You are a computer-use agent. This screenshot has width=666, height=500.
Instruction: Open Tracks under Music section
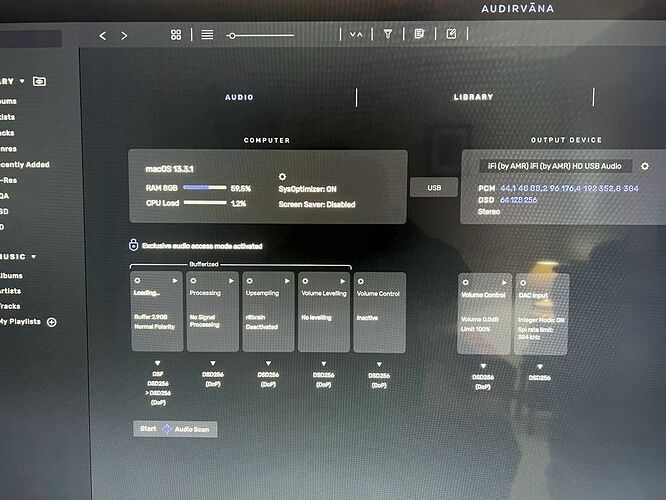10,306
